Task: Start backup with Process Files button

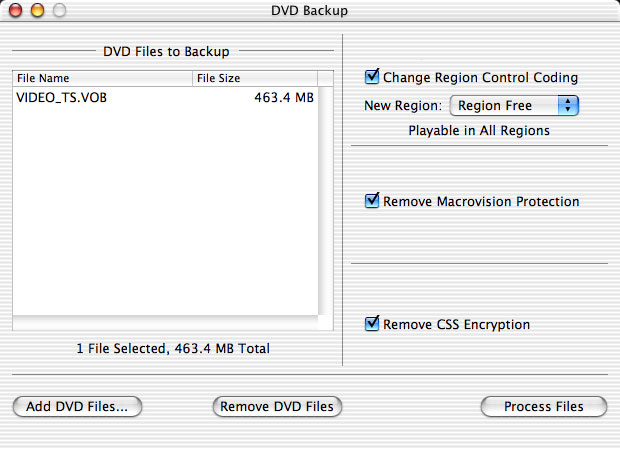Action: click(x=544, y=406)
